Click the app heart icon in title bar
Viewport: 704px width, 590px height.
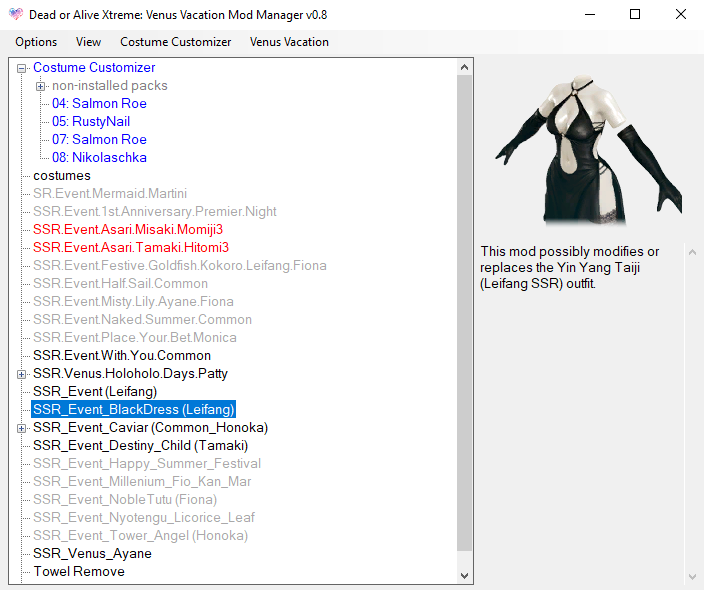[x=16, y=14]
